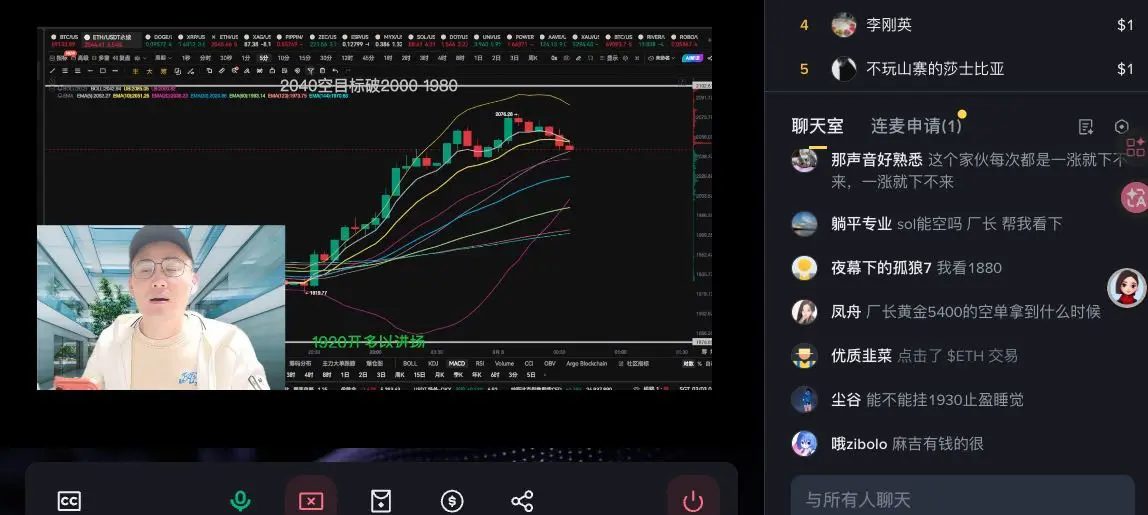Open 不玩山寨的莎士比亚 leaderboard entry

pos(935,69)
